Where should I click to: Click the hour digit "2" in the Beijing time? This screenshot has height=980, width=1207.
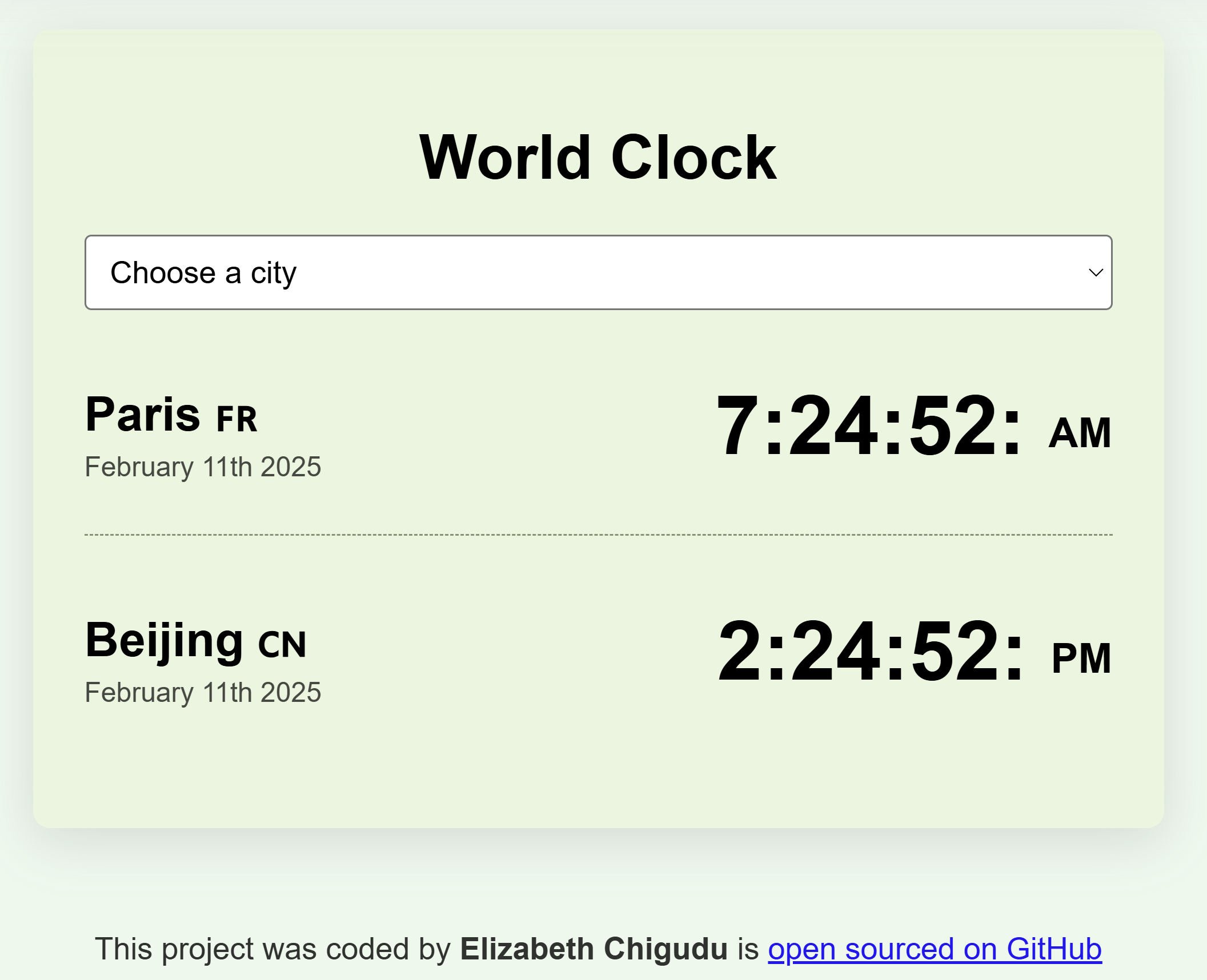(739, 651)
